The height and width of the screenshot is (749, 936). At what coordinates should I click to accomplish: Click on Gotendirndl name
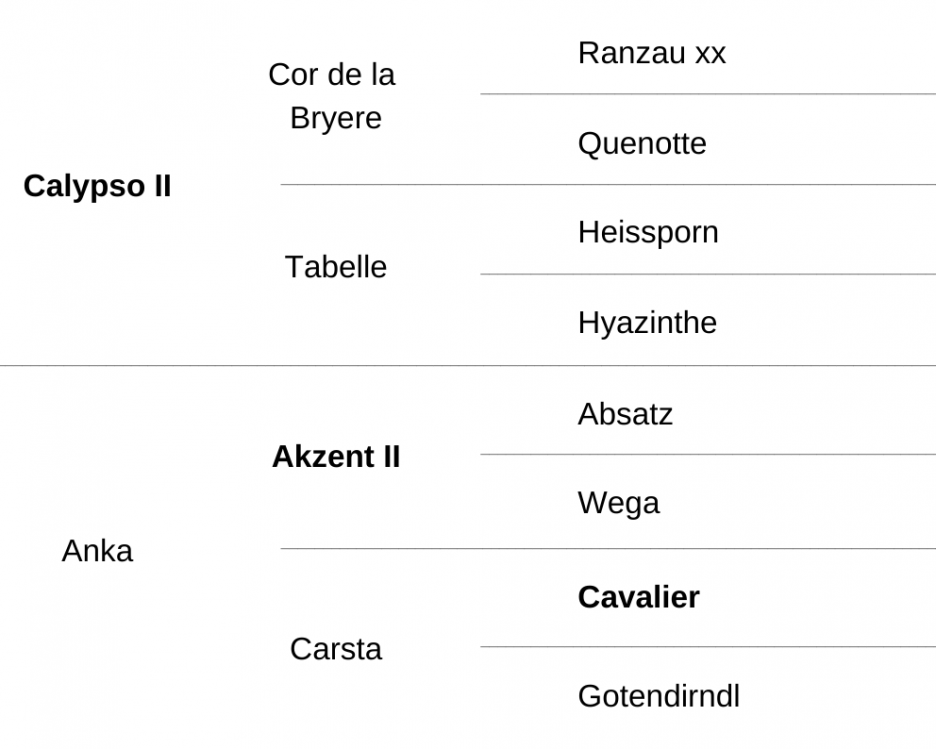click(x=659, y=696)
